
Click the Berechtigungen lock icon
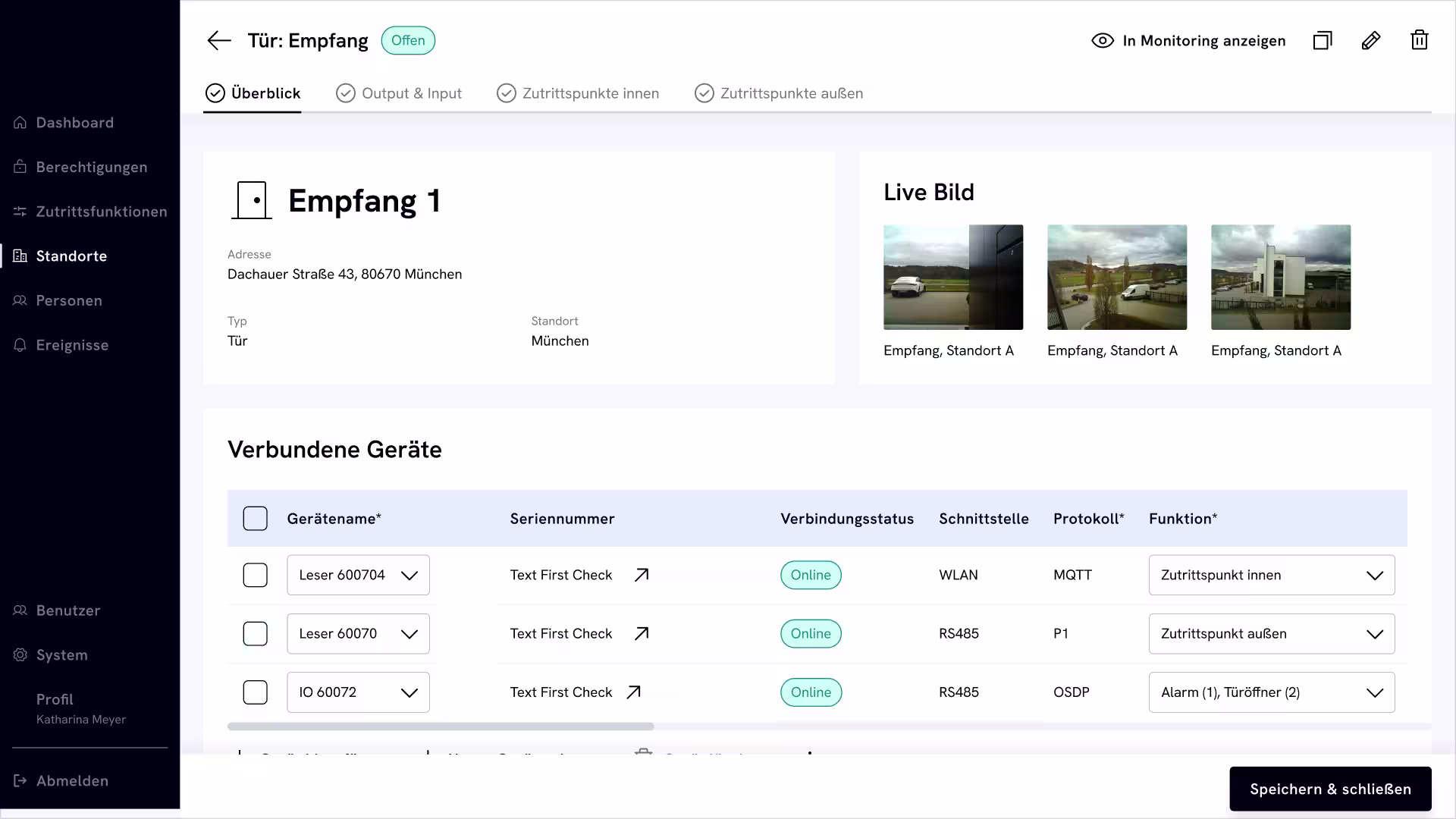[20, 167]
